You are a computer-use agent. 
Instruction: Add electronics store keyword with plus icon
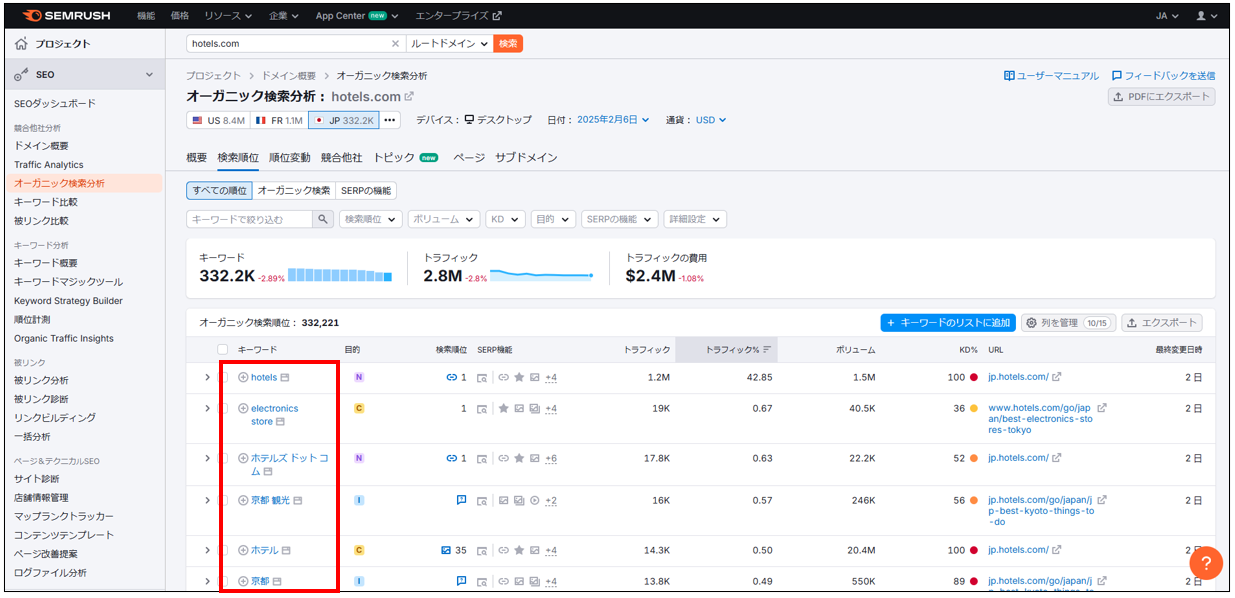tap(243, 408)
